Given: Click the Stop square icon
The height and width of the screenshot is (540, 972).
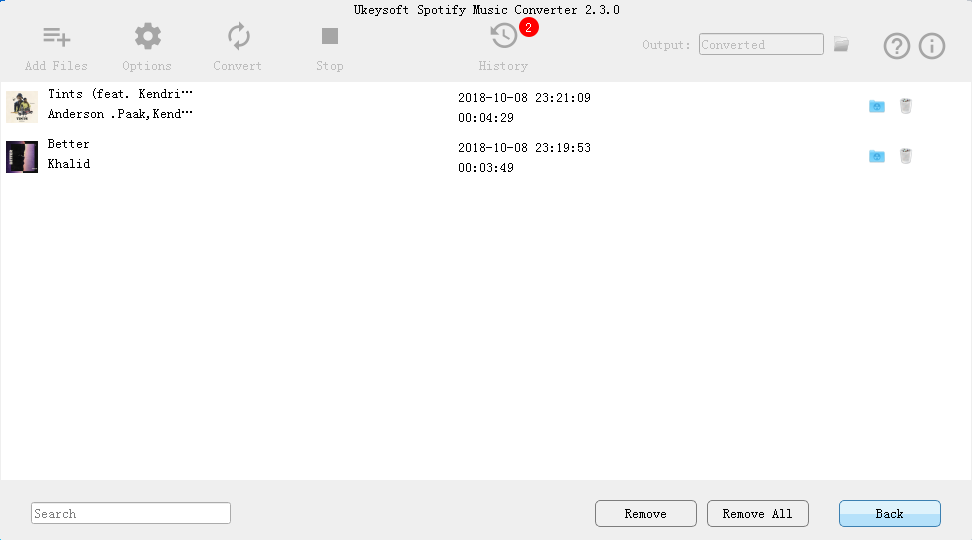Looking at the screenshot, I should click(x=330, y=36).
